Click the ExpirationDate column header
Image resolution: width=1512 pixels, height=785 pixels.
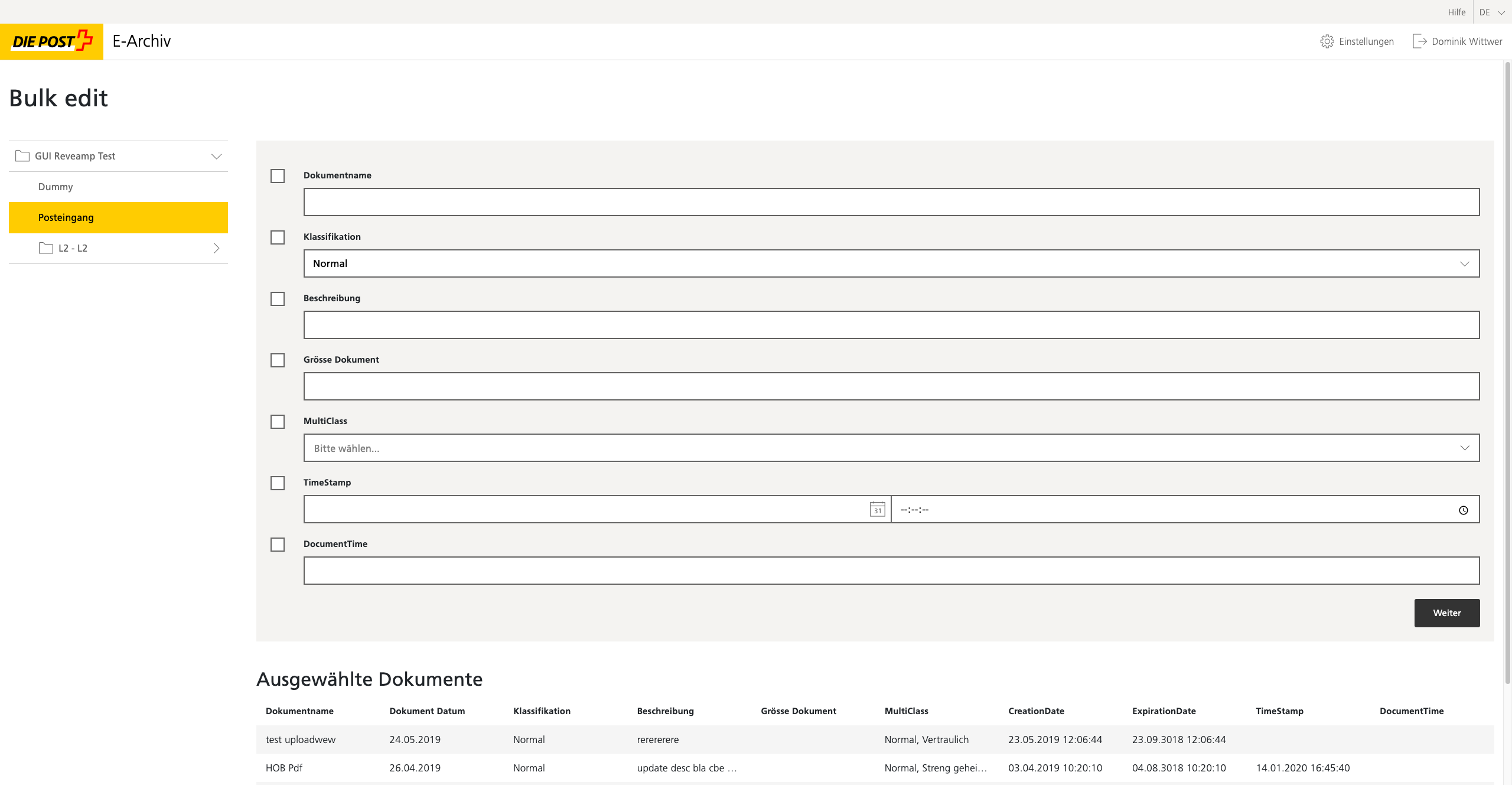pyautogui.click(x=1164, y=711)
